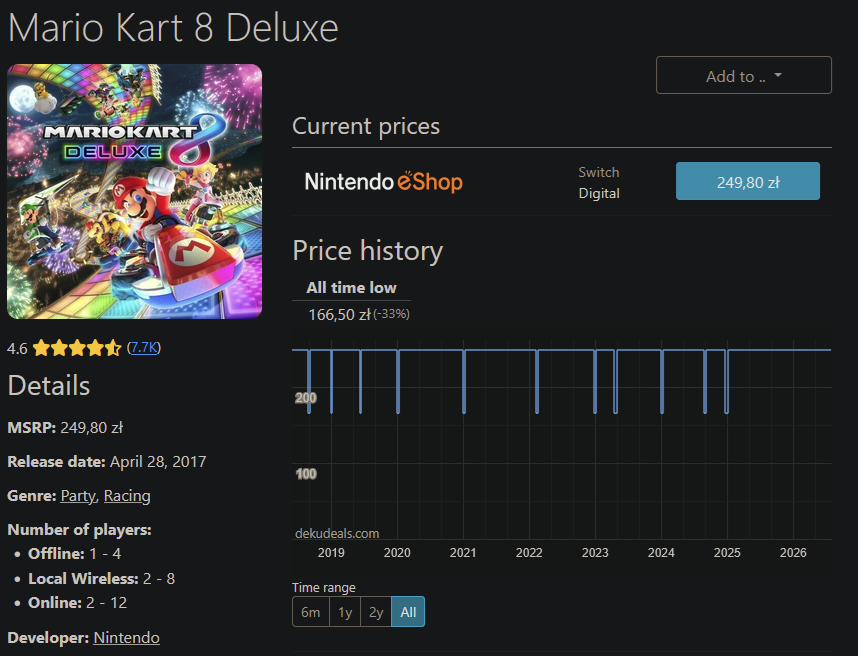Click the 'Details' heading
This screenshot has height=656, width=858.
click(49, 385)
